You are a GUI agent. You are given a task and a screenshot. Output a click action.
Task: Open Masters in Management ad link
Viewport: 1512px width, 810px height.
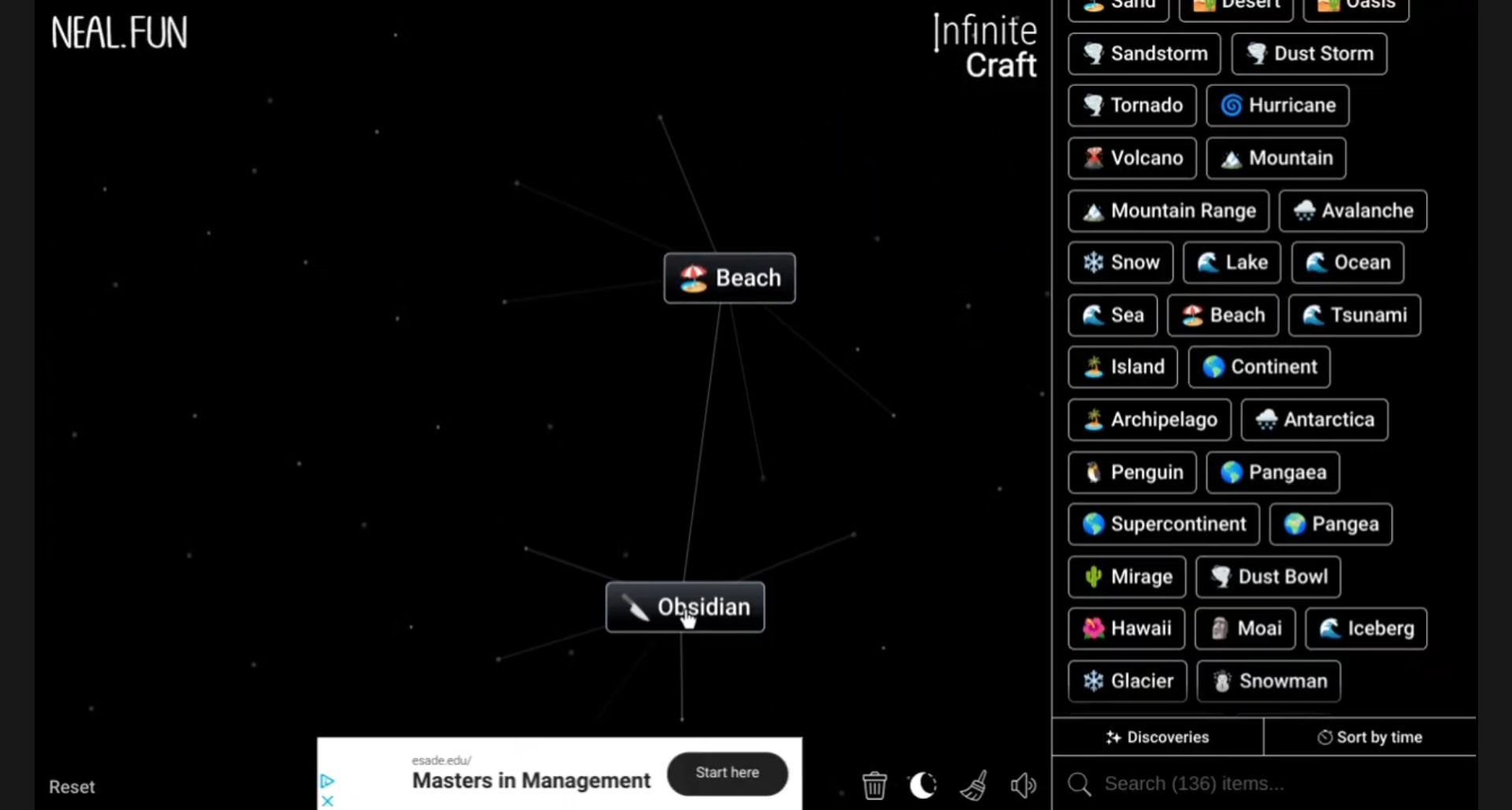click(532, 780)
